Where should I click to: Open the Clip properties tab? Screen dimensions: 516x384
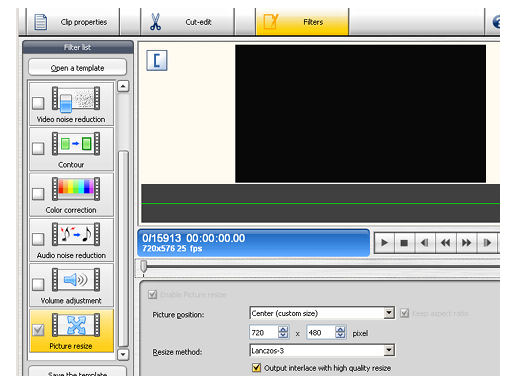pyautogui.click(x=73, y=22)
